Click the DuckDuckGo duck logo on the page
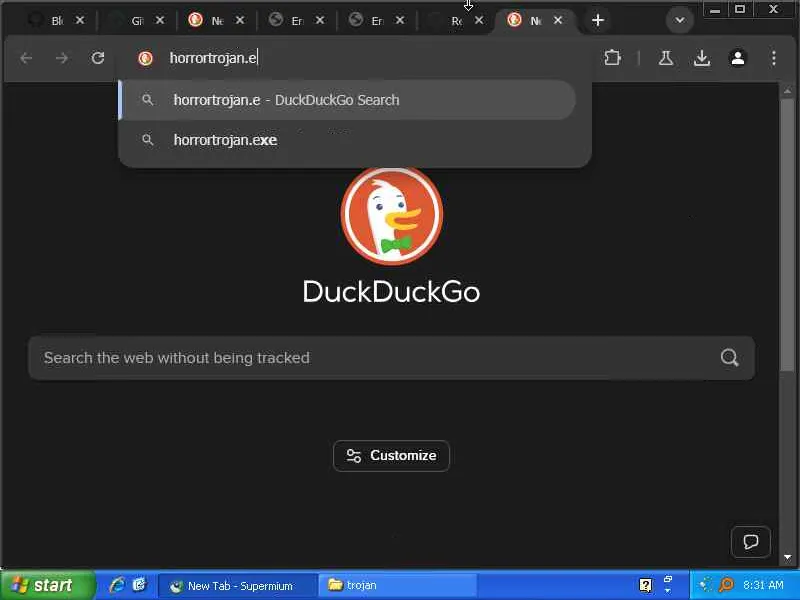Image resolution: width=800 pixels, height=600 pixels. coord(391,215)
